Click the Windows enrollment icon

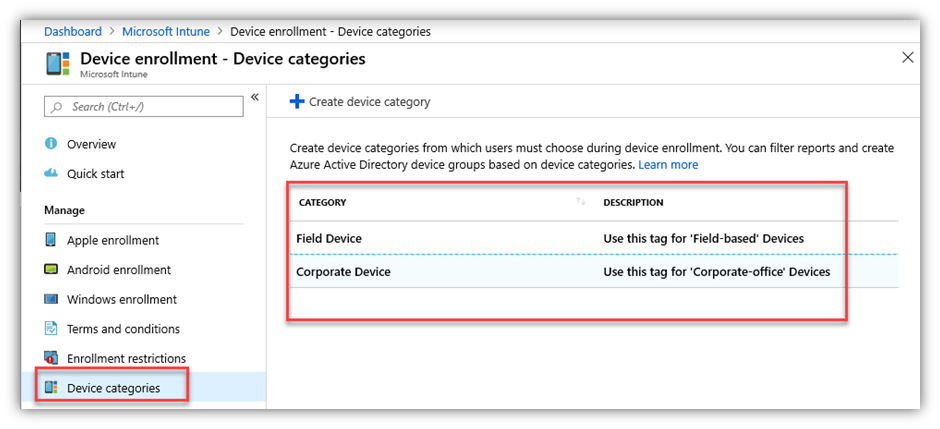pos(51,299)
